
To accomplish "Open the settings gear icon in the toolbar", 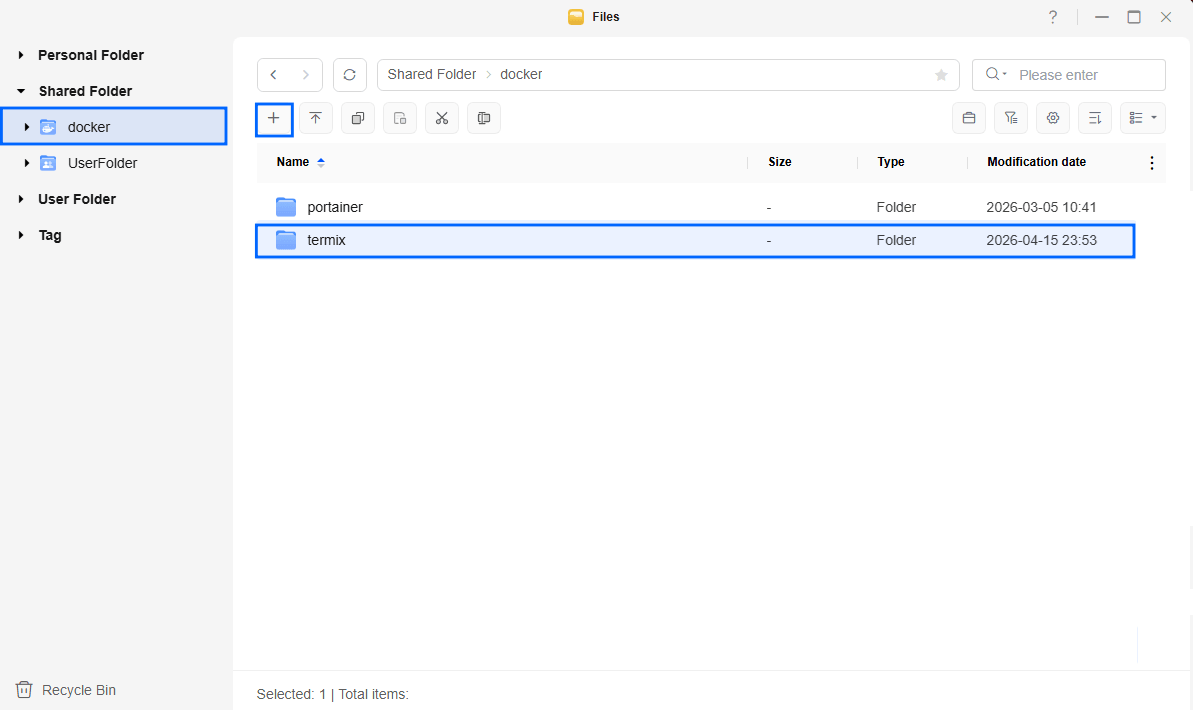I will [x=1053, y=118].
